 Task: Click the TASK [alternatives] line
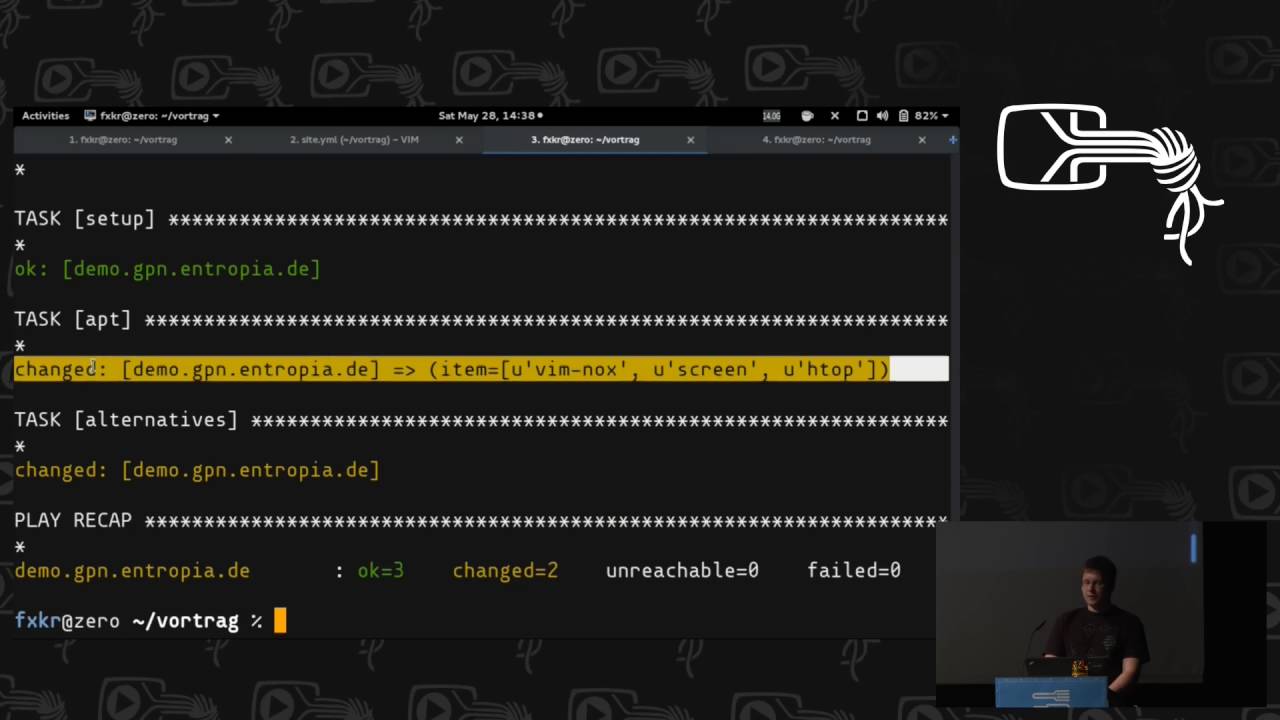481,420
